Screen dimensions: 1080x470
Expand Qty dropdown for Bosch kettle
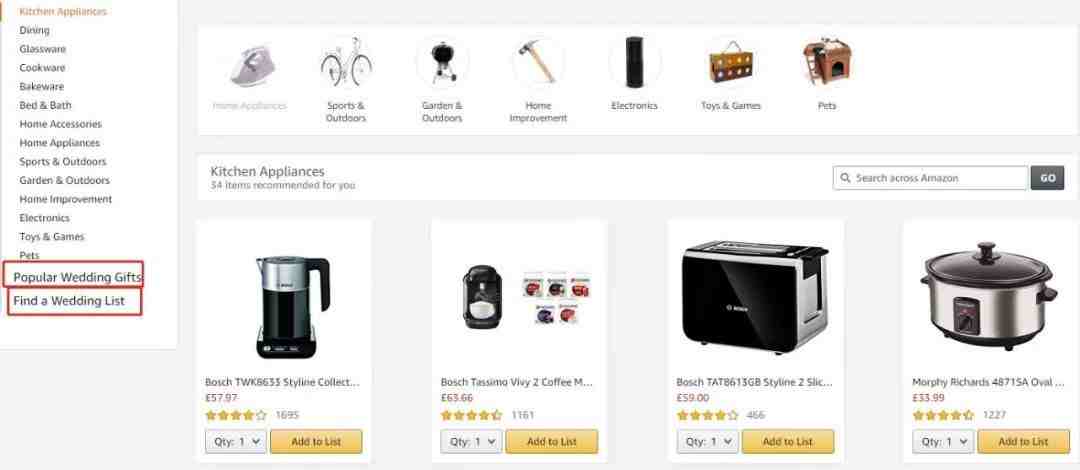(236, 442)
